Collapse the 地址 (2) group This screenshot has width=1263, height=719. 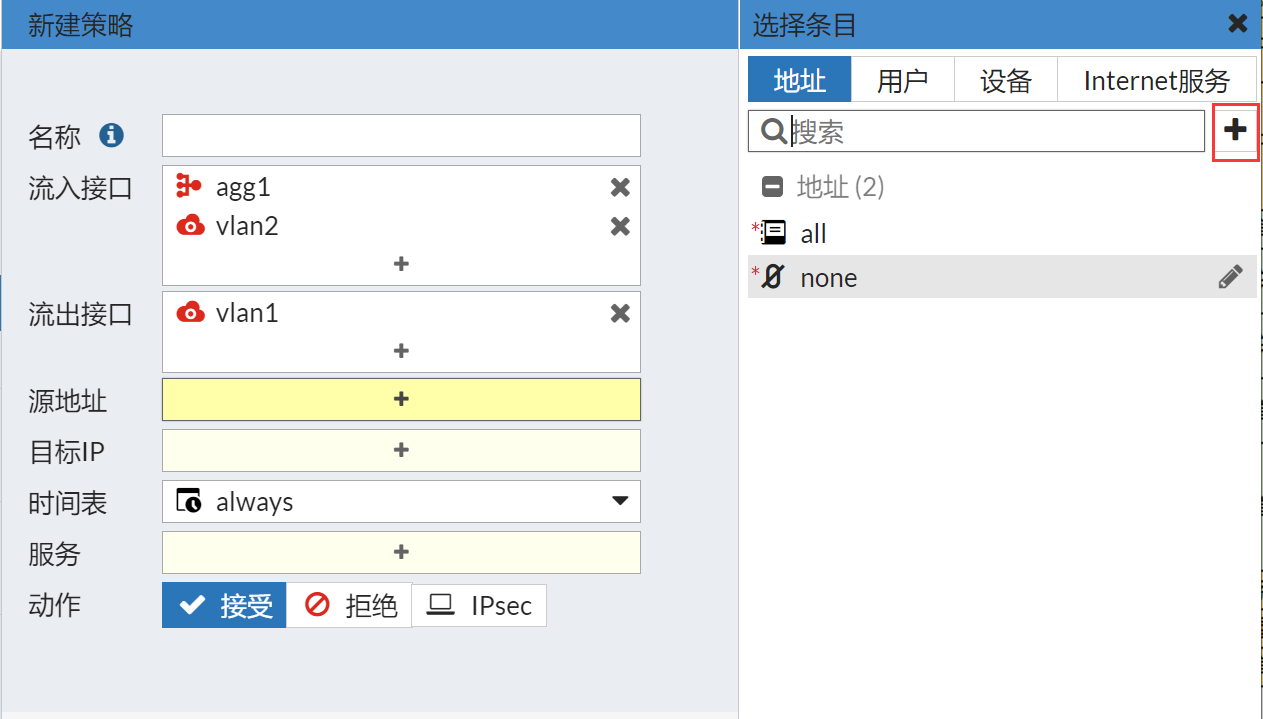coord(773,187)
